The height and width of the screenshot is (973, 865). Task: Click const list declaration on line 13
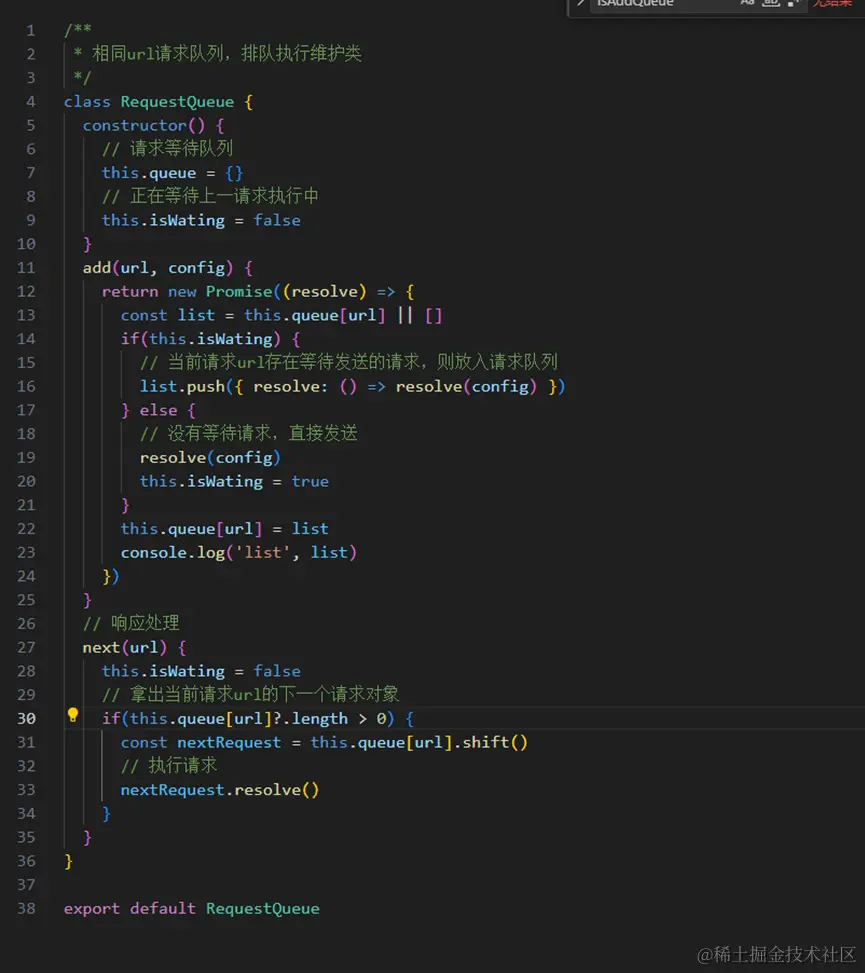168,315
